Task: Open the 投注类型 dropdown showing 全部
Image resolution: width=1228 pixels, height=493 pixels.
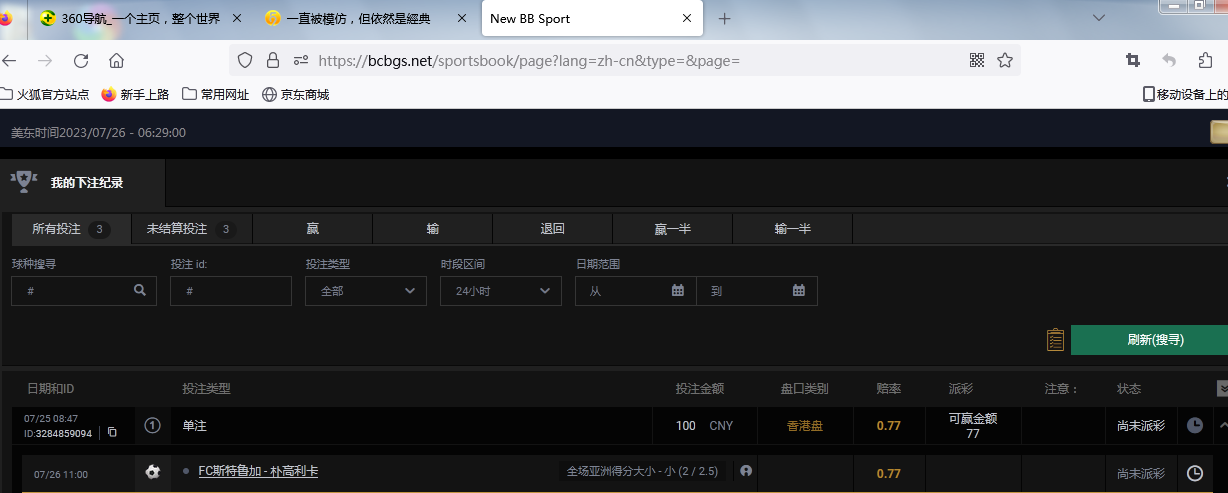Action: (x=366, y=291)
